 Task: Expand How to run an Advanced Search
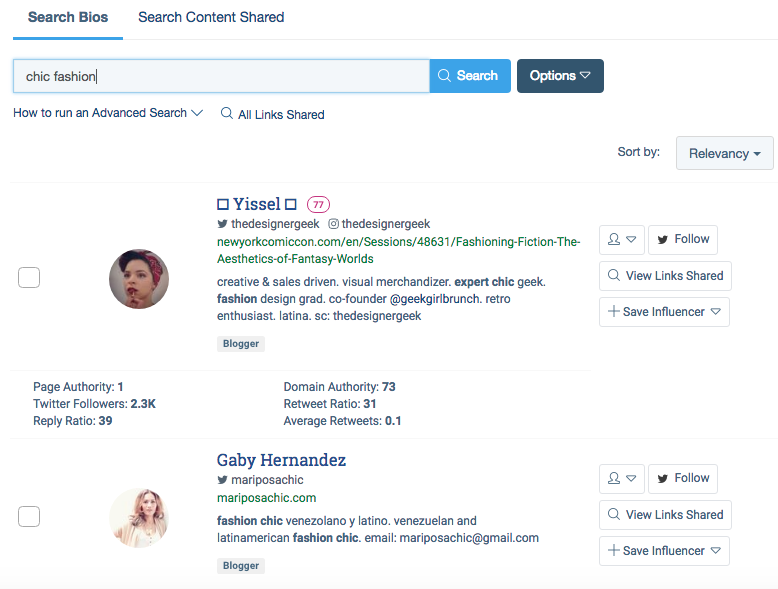tap(108, 113)
